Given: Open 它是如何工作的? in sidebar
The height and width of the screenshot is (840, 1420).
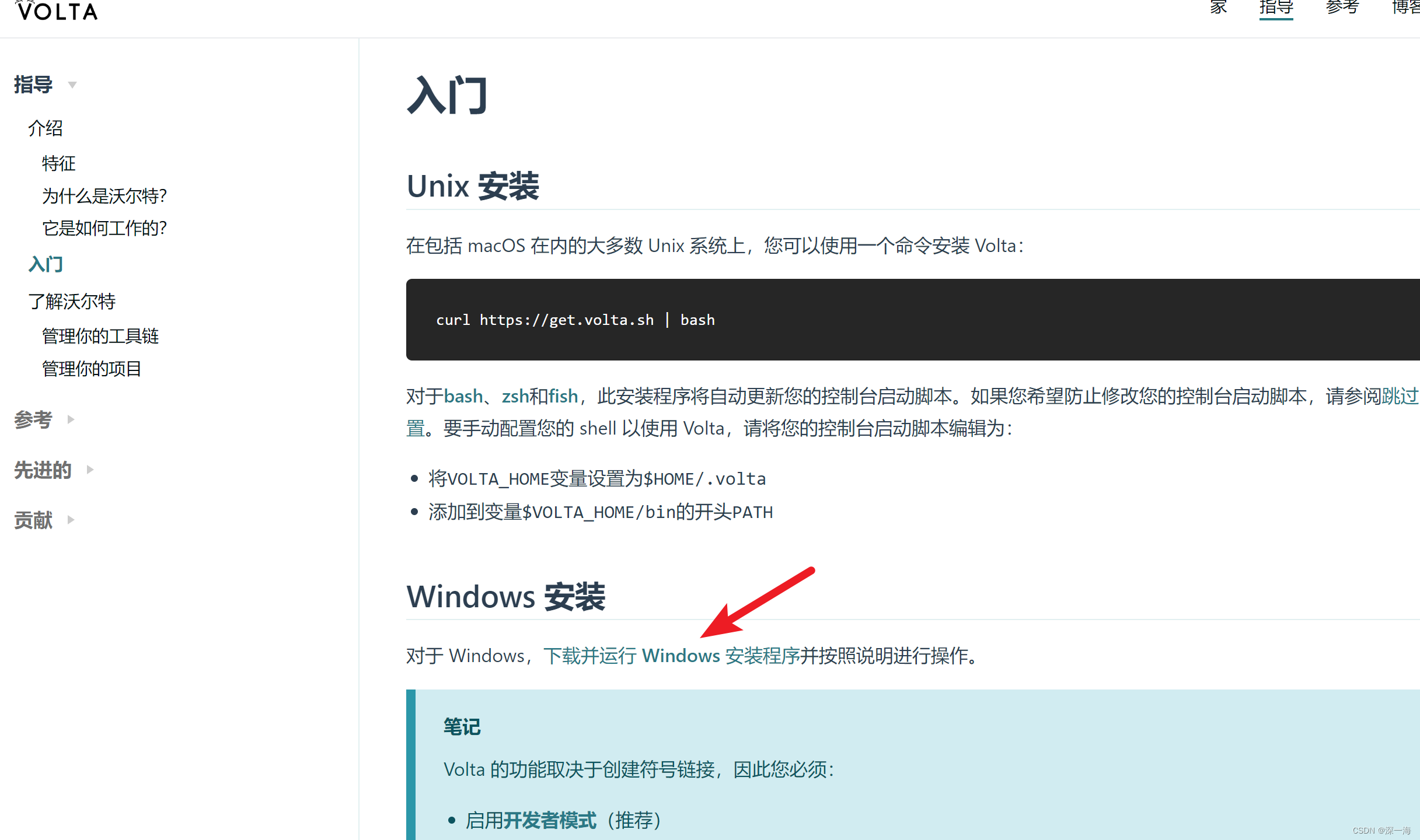Looking at the screenshot, I should pyautogui.click(x=104, y=228).
